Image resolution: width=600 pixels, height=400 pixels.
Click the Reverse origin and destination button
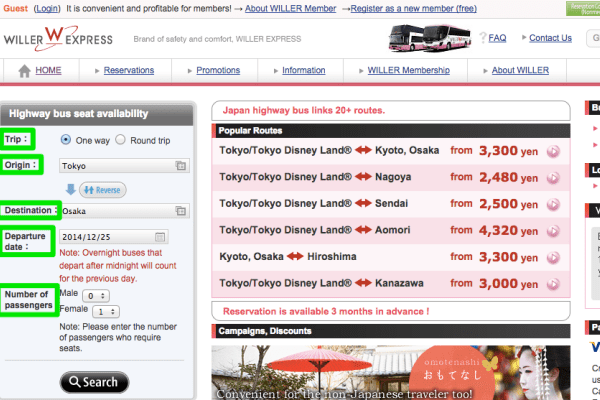100,189
